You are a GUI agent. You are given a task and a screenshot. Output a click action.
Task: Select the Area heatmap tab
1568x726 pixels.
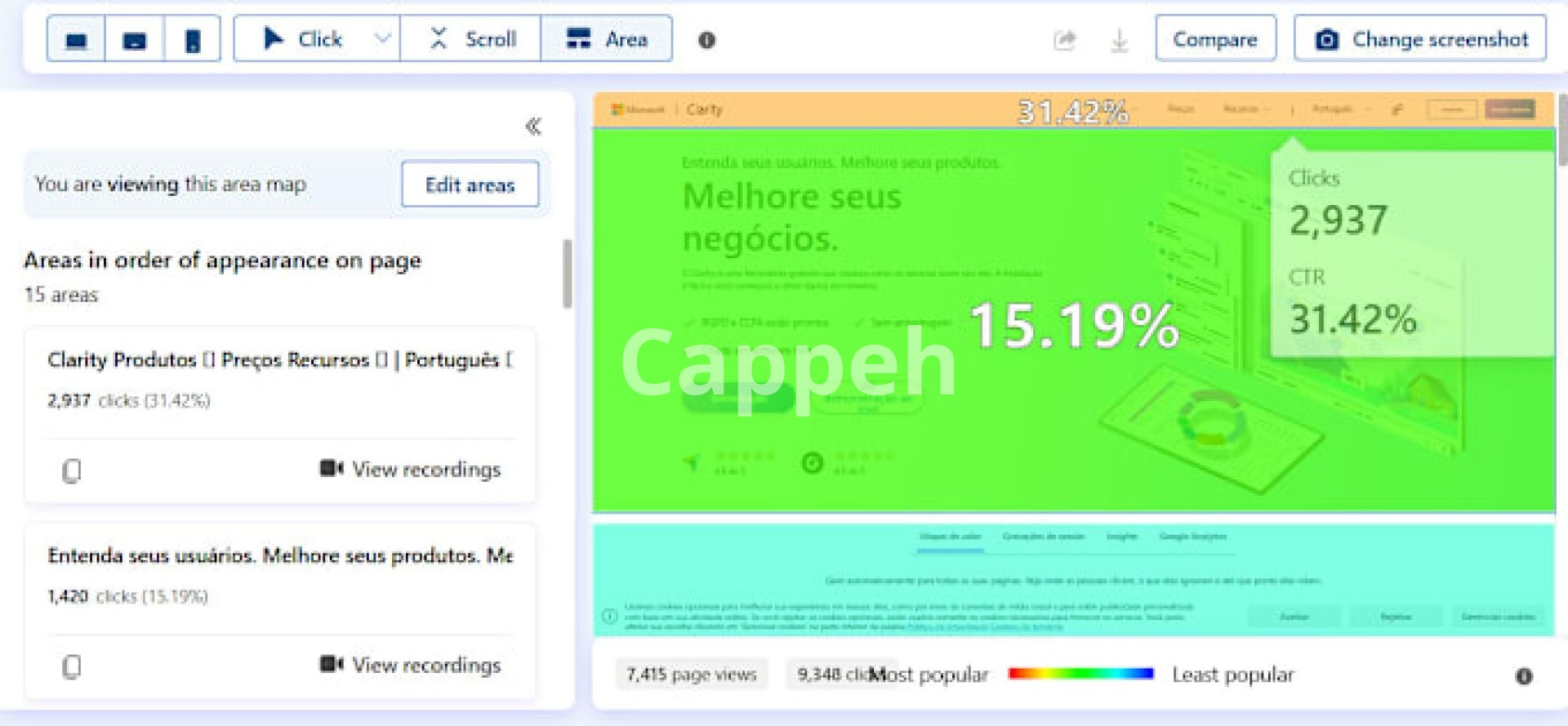pos(607,39)
